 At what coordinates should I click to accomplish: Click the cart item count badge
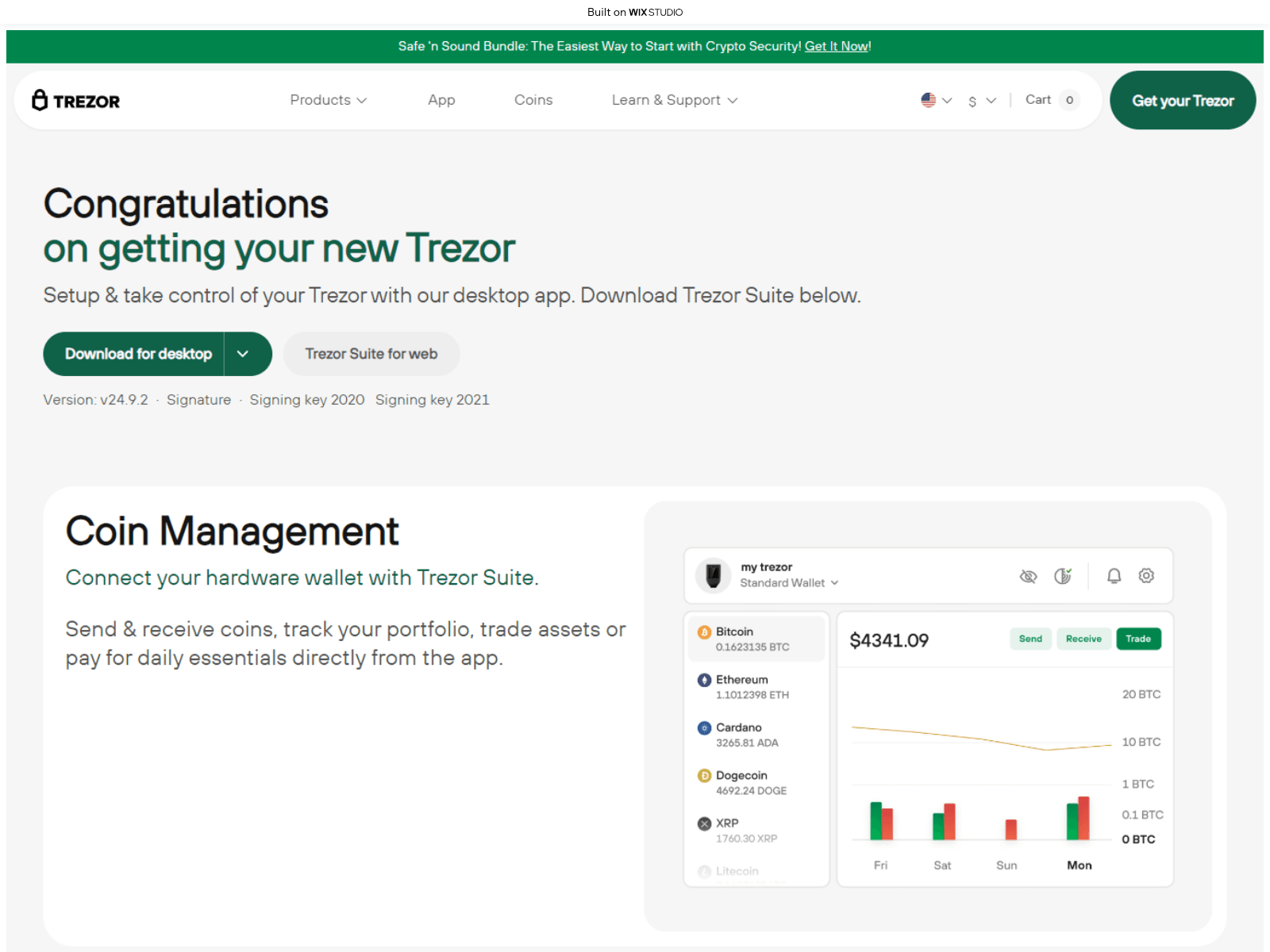(1069, 100)
